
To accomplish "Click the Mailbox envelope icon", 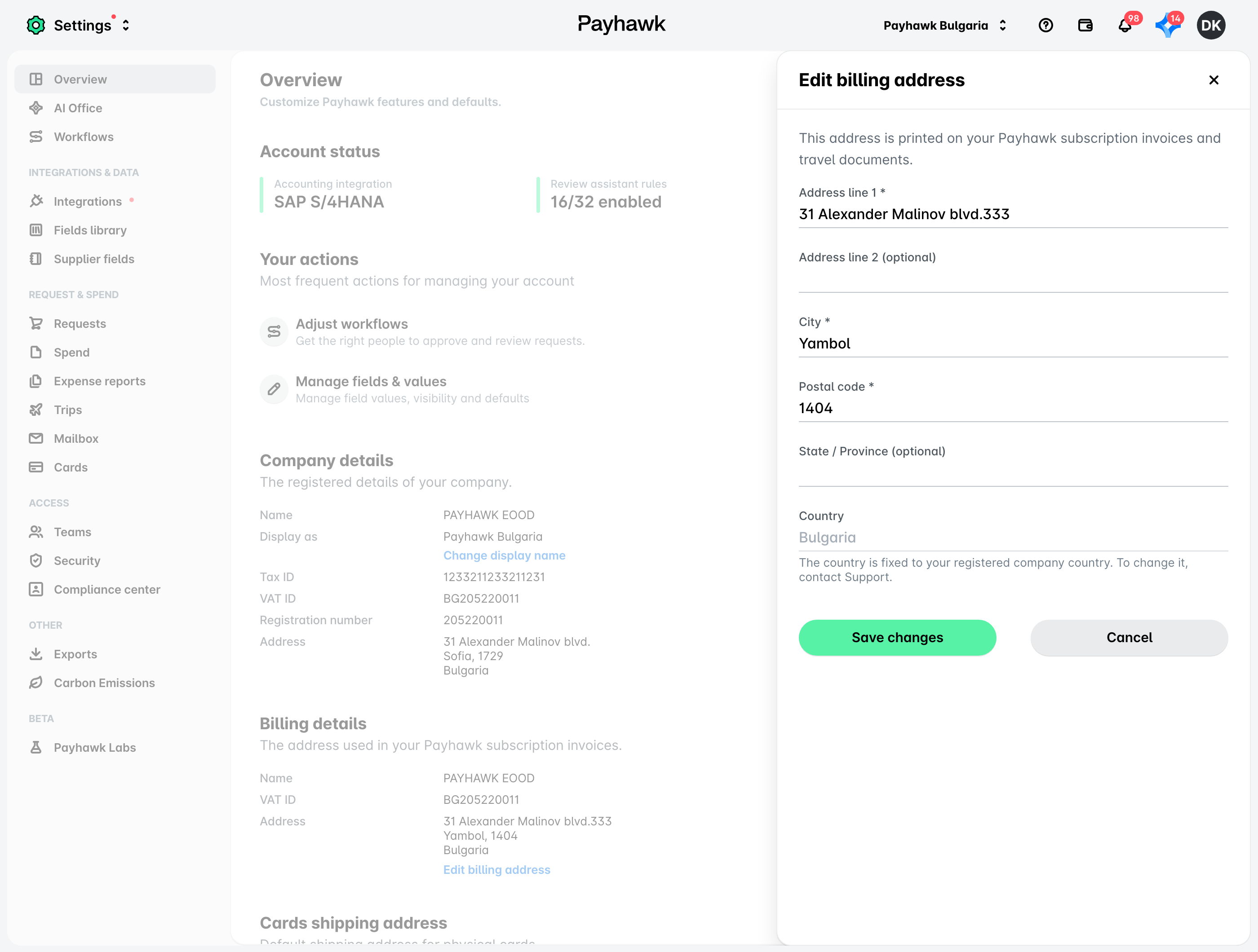I will click(36, 438).
